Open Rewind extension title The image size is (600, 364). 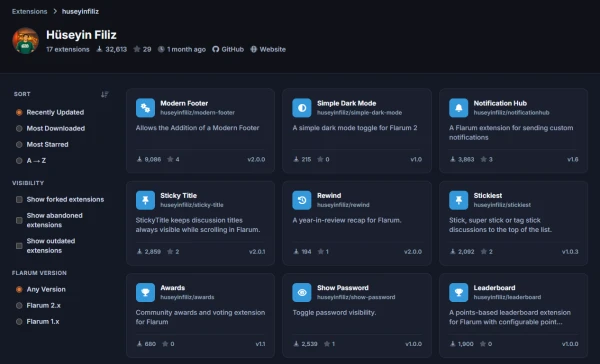[329, 196]
